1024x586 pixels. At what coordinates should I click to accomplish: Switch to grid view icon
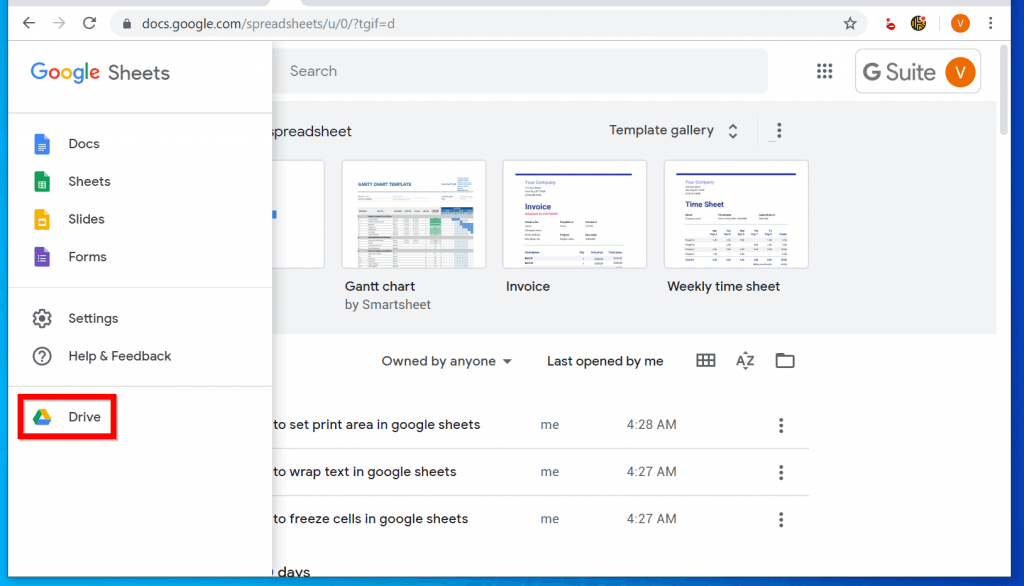[x=705, y=361]
